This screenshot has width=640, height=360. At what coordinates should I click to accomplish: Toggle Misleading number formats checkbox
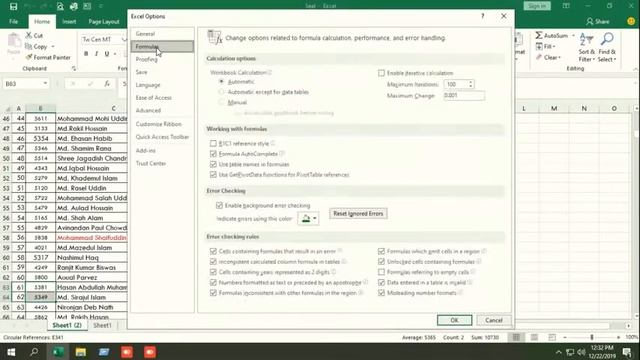click(381, 293)
